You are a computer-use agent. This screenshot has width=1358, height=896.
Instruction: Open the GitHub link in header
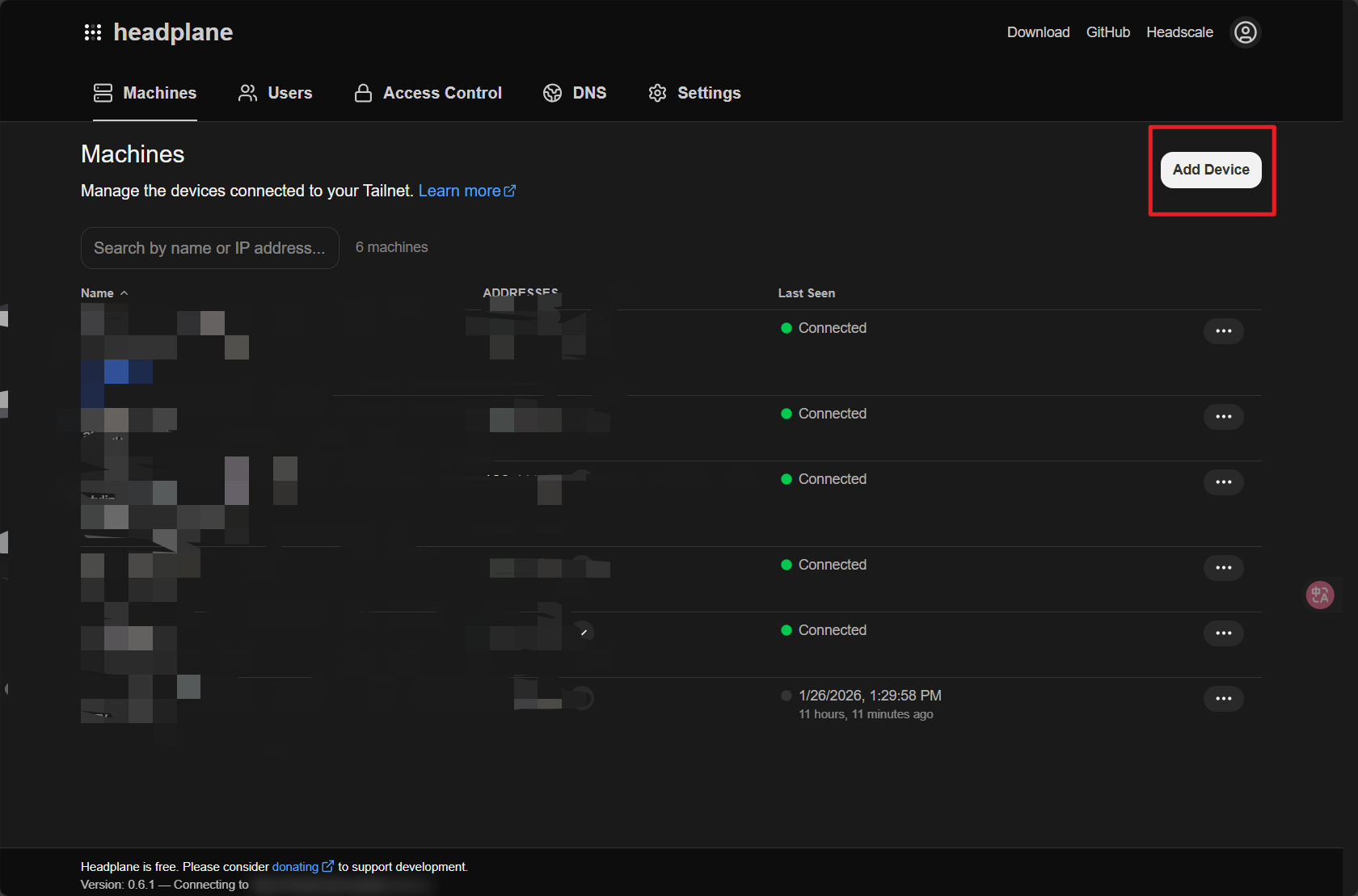click(1107, 32)
